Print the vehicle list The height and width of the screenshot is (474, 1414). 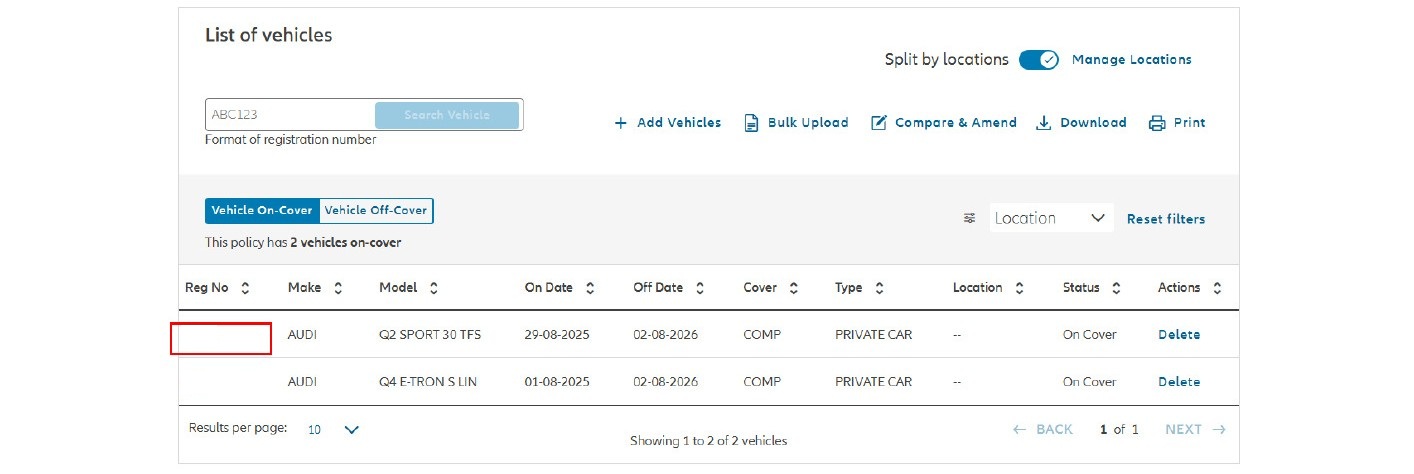click(x=1177, y=123)
